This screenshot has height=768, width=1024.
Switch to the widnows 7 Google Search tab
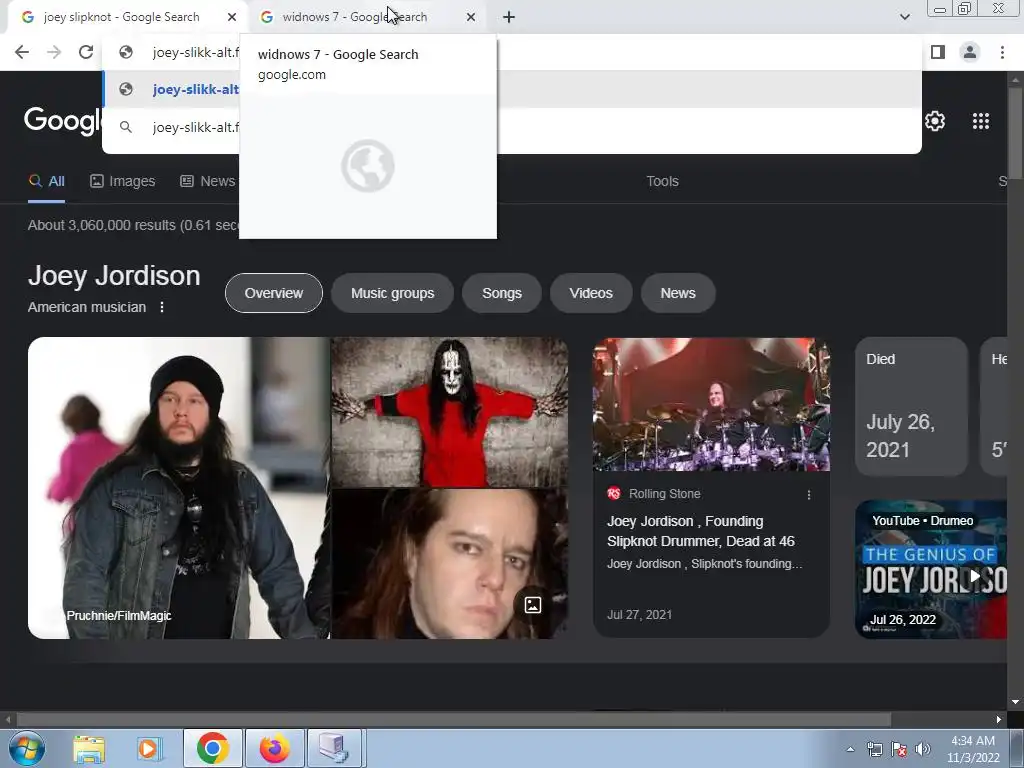(355, 17)
